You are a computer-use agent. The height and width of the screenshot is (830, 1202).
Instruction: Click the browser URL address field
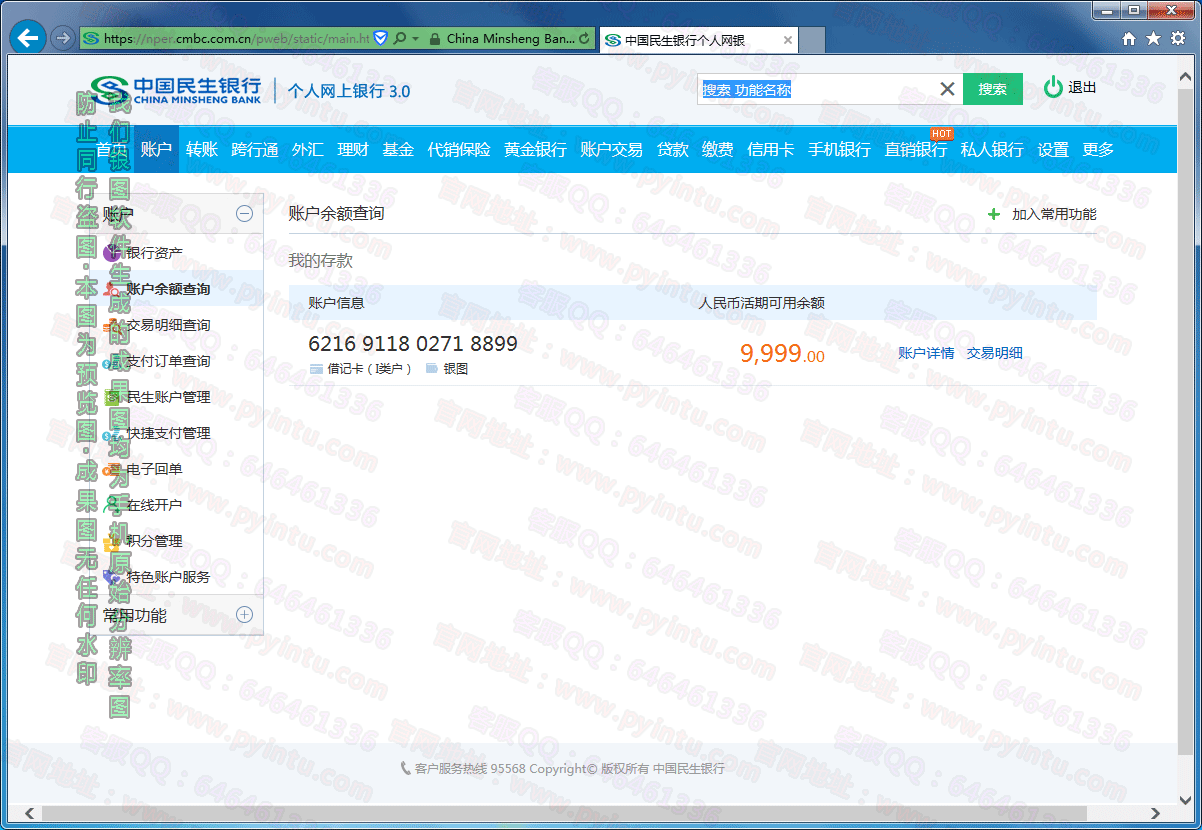236,39
